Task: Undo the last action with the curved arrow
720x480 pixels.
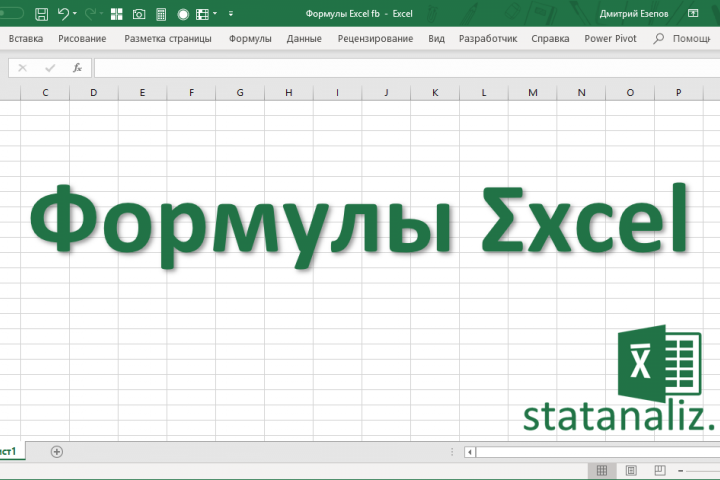Action: click(x=63, y=14)
